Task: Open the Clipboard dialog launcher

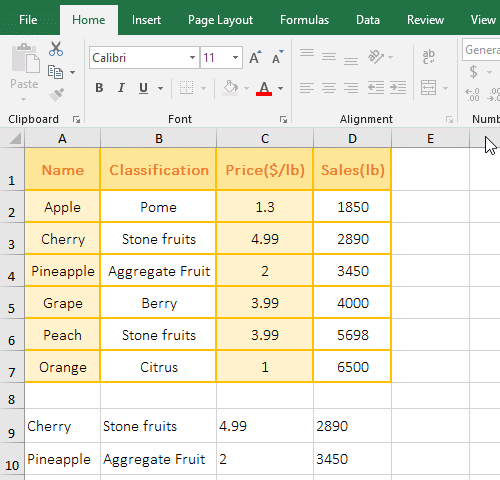Action: (76, 119)
